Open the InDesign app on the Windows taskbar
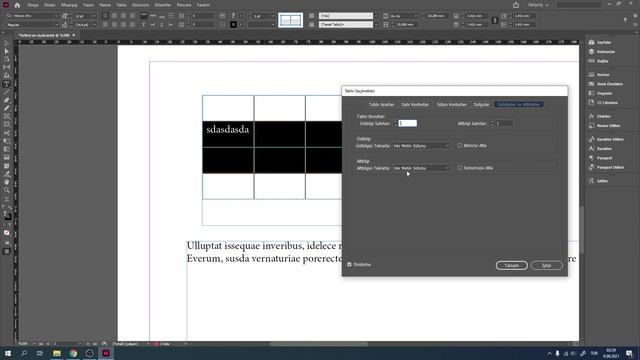640x360 pixels. tap(106, 353)
